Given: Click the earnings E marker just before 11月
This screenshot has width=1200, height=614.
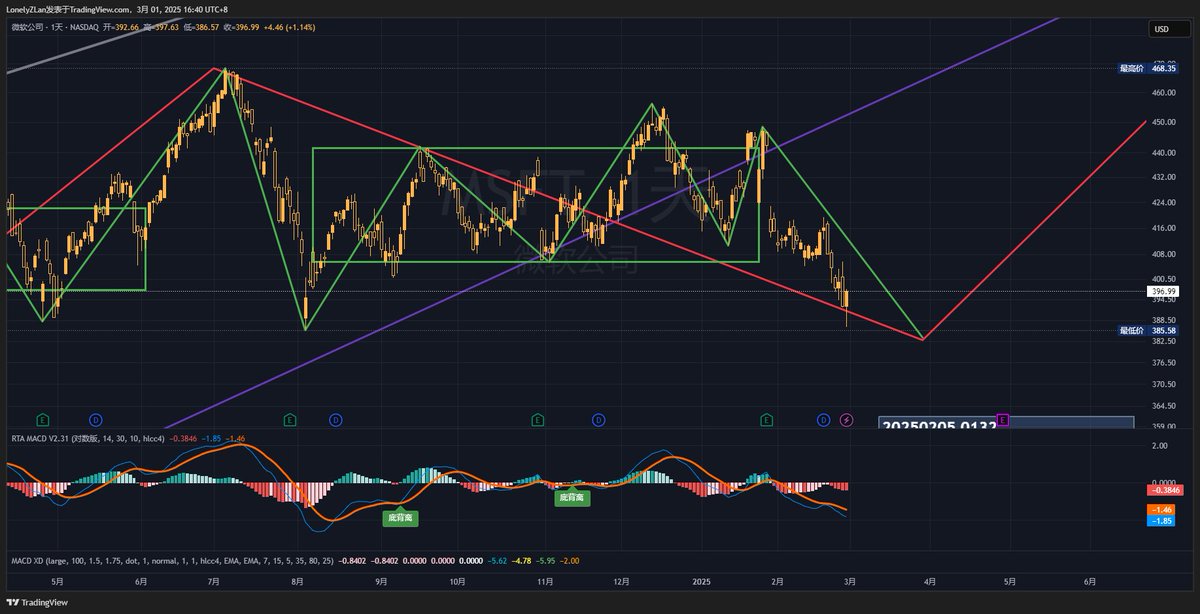Looking at the screenshot, I should pos(538,419).
